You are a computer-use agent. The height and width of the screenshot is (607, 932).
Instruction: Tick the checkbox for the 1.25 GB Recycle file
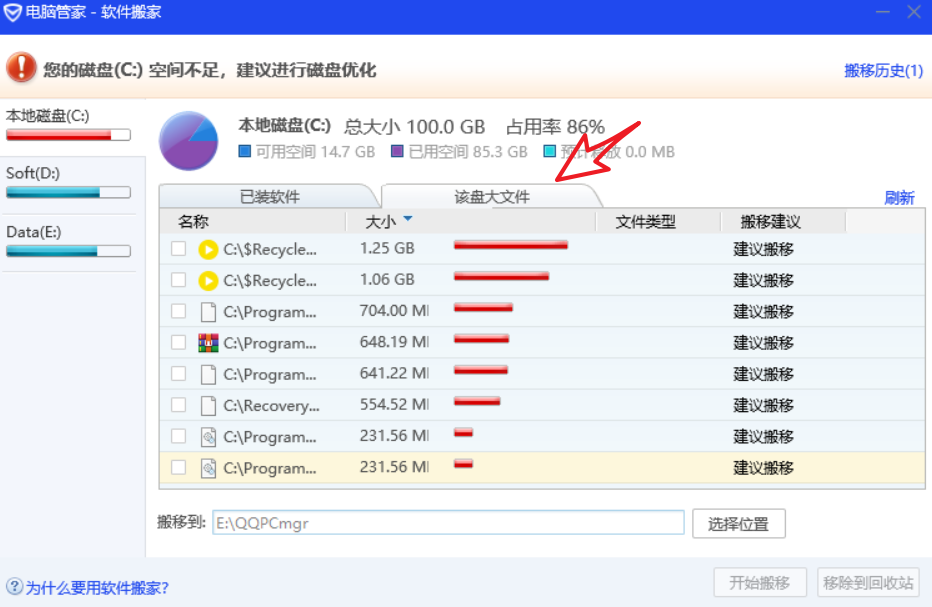pyautogui.click(x=178, y=249)
